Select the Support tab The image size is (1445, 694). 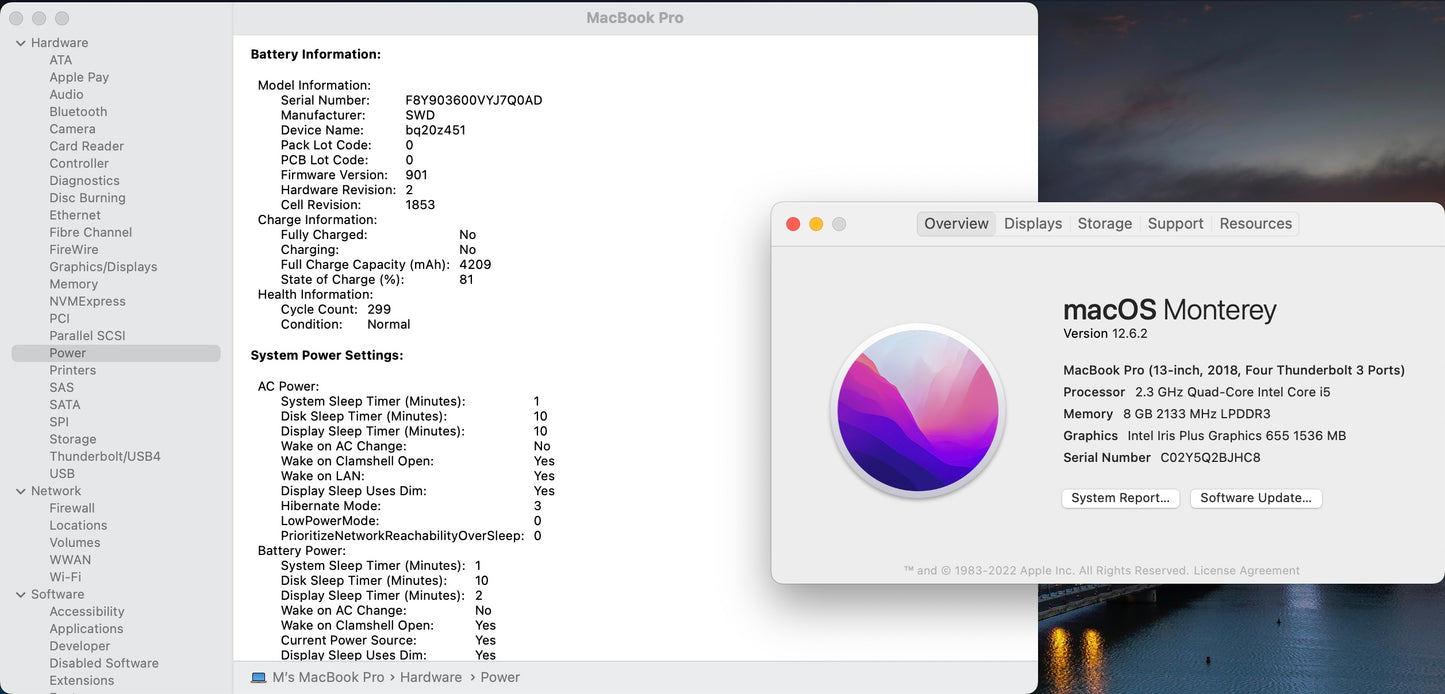click(1175, 224)
